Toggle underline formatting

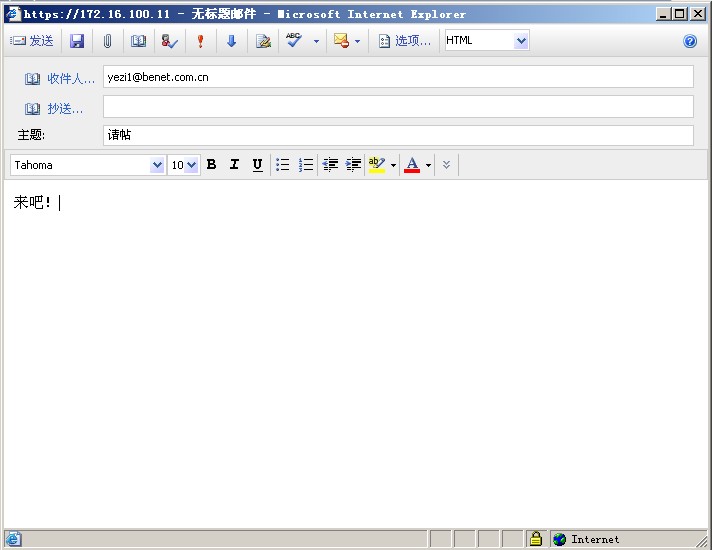coord(257,164)
